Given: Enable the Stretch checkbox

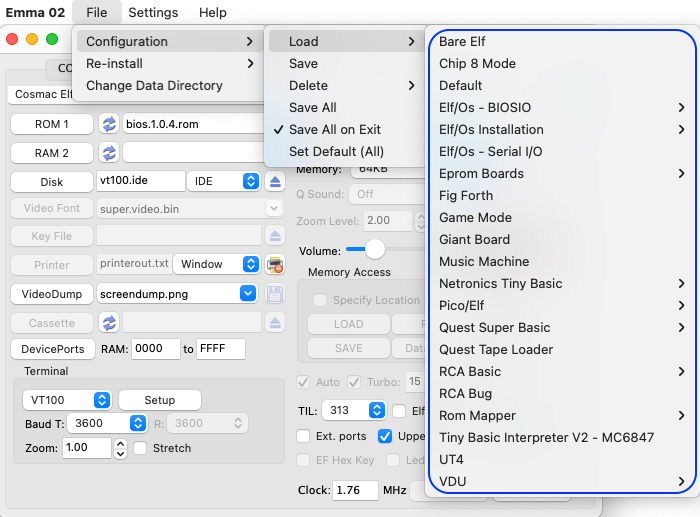Looking at the screenshot, I should [140, 448].
